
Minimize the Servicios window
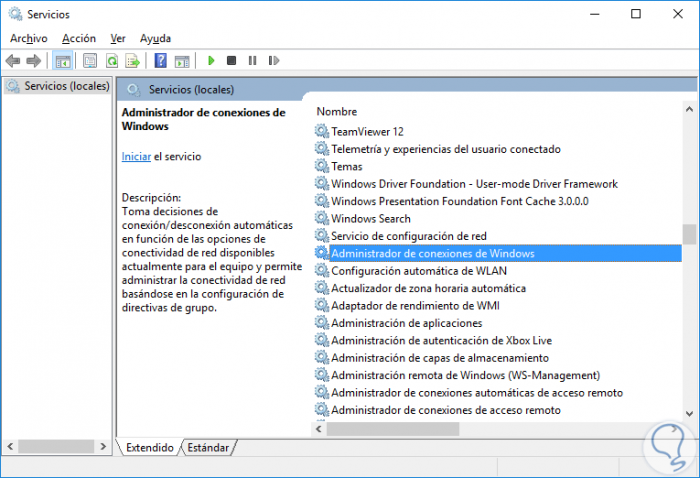point(595,14)
